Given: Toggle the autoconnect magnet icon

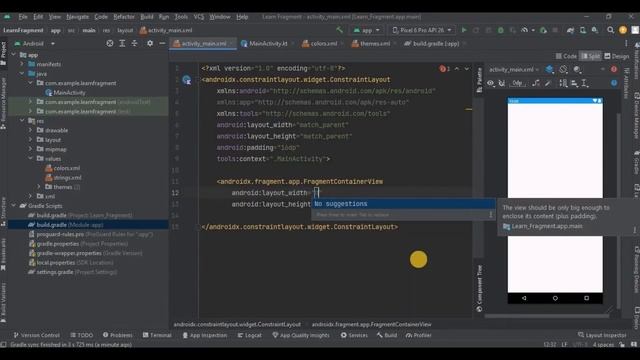Looking at the screenshot, I should click(x=502, y=83).
